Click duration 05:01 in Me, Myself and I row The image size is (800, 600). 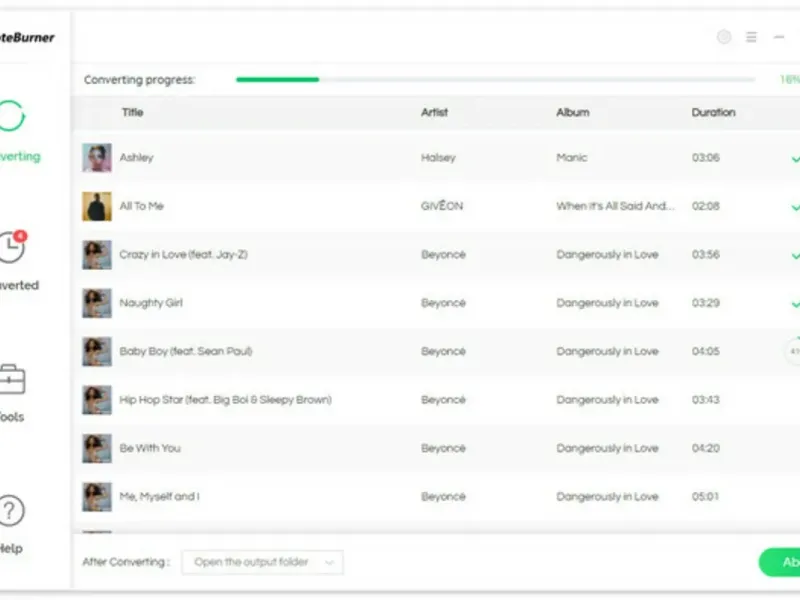click(706, 497)
